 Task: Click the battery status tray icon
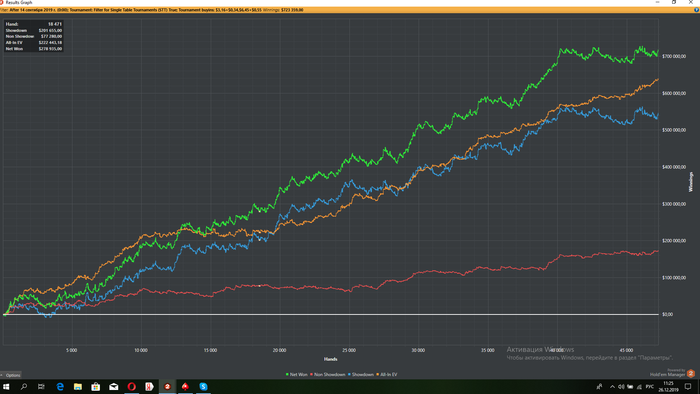click(630, 387)
